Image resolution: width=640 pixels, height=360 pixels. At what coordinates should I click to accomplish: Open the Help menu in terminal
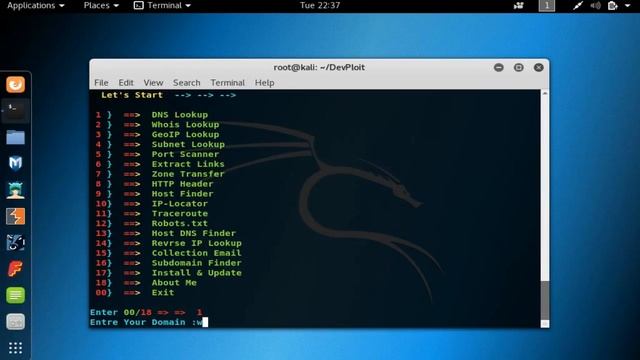[x=264, y=83]
